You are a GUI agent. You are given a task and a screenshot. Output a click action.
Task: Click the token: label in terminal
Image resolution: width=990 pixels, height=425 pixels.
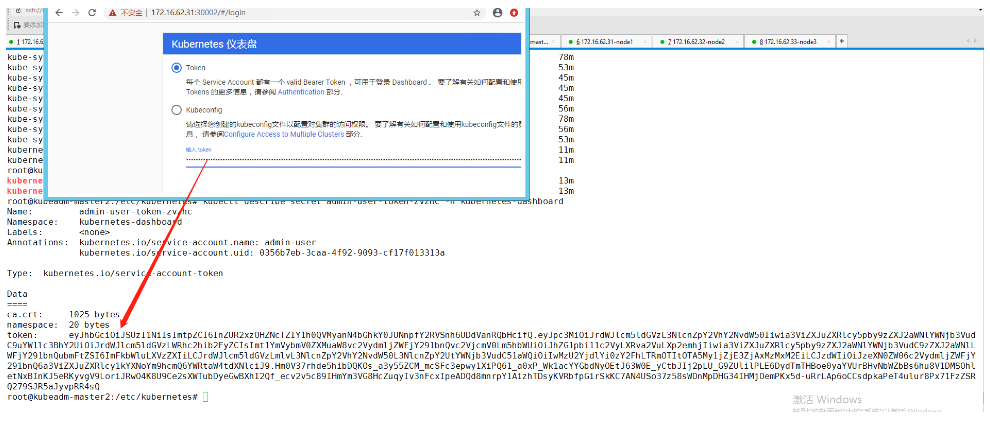(22, 335)
